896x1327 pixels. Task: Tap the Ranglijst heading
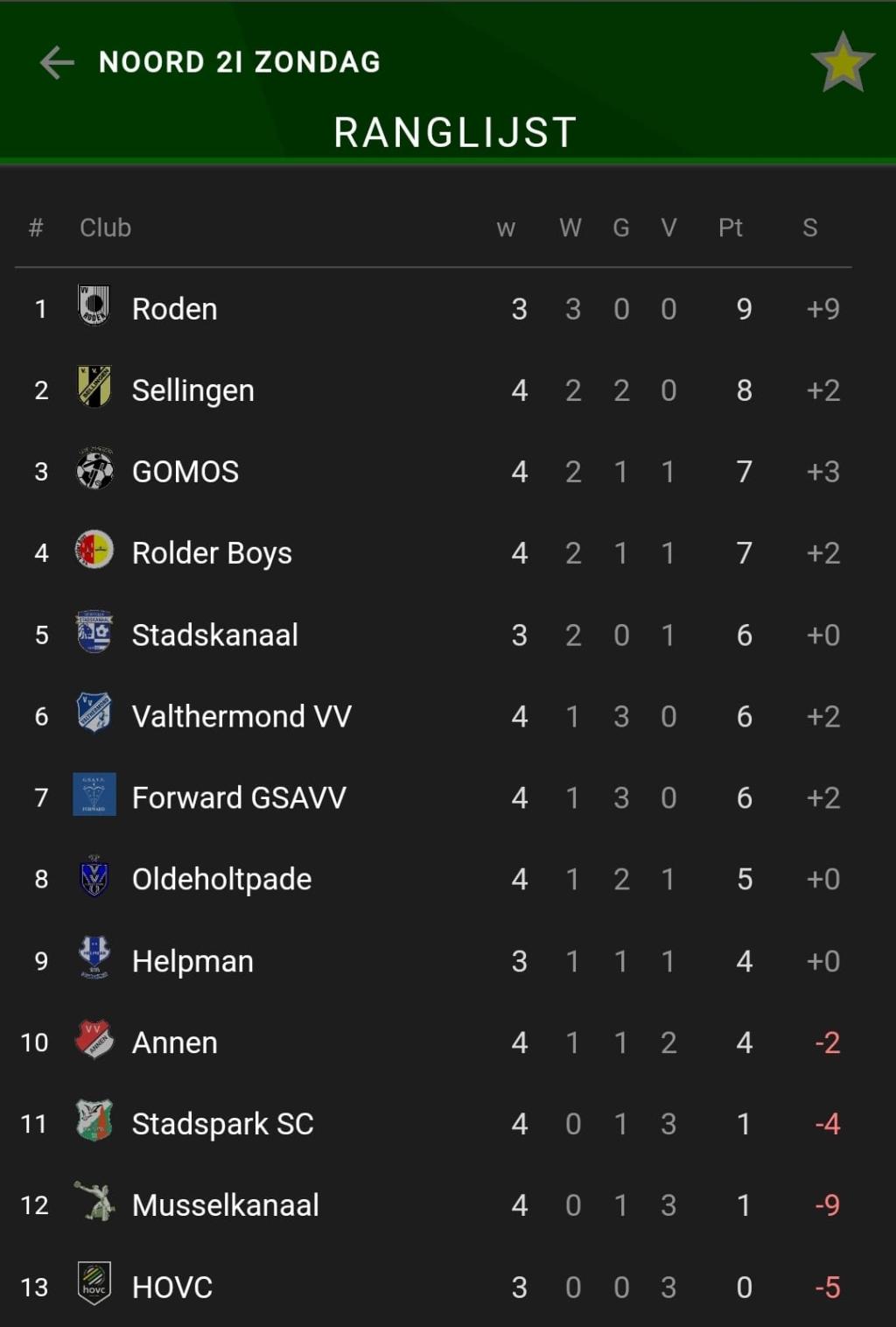coord(456,133)
